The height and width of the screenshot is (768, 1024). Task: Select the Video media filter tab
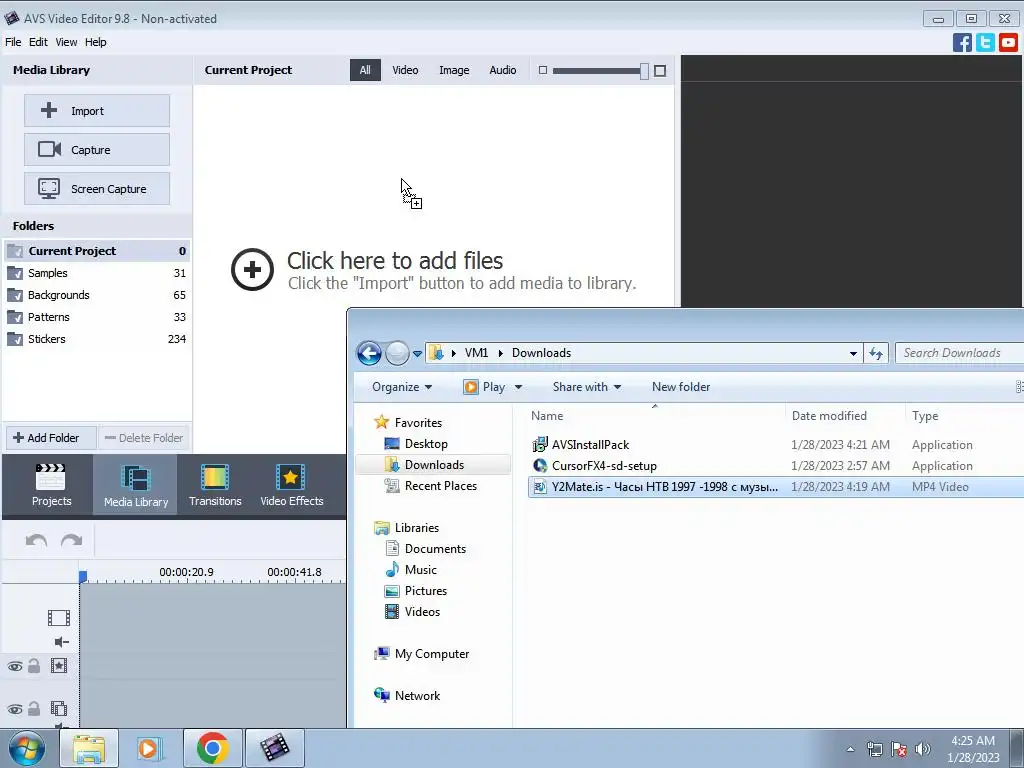pos(405,70)
